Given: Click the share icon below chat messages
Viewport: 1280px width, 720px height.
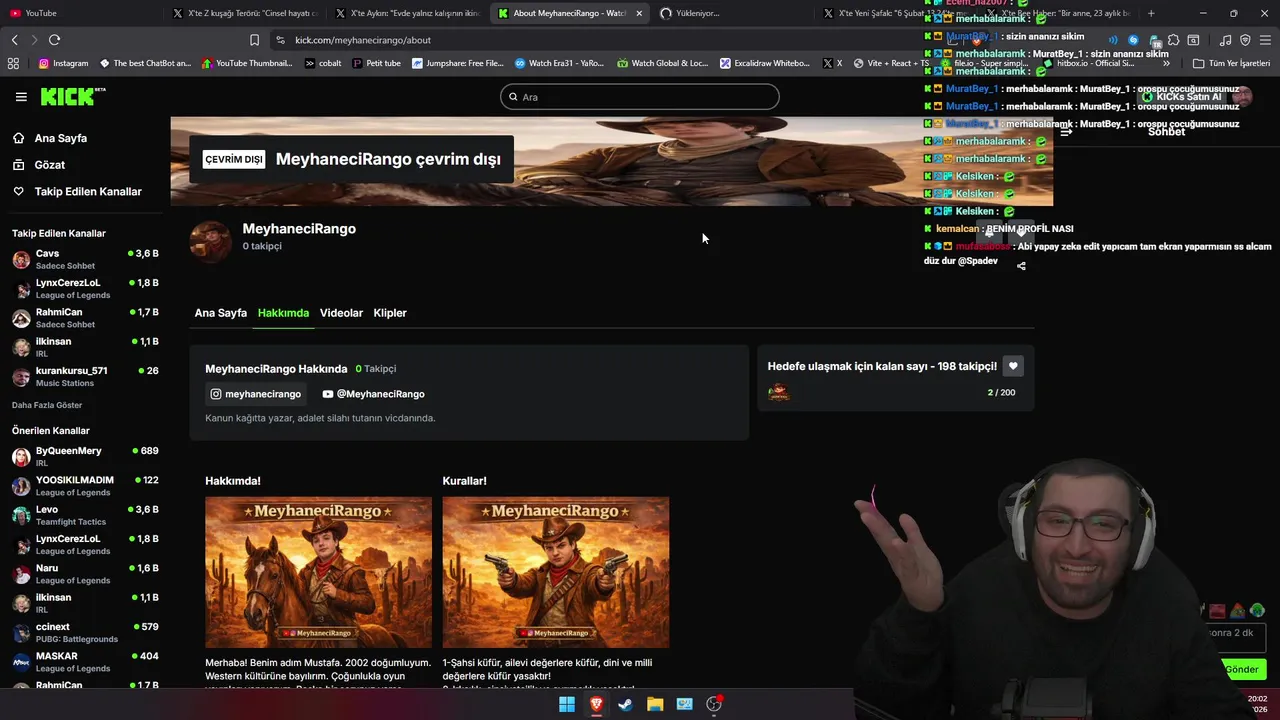Looking at the screenshot, I should pyautogui.click(x=1021, y=266).
